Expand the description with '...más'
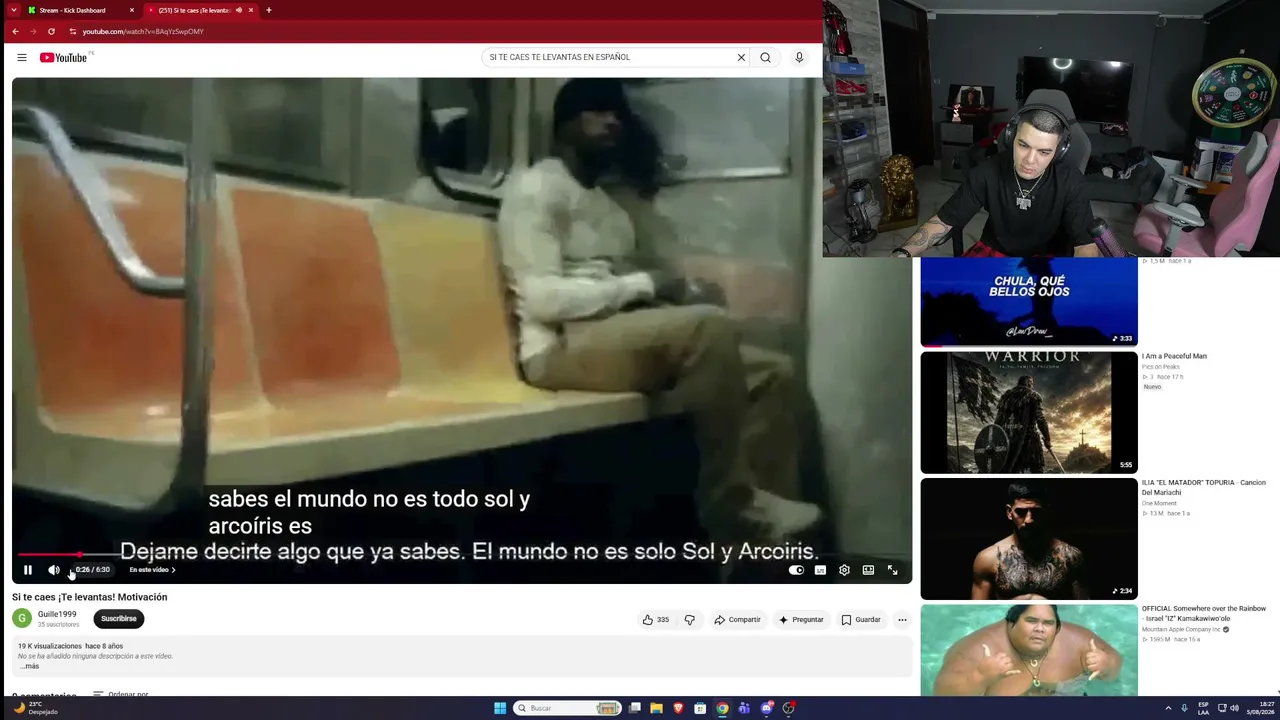Viewport: 1280px width, 720px height. click(x=29, y=666)
